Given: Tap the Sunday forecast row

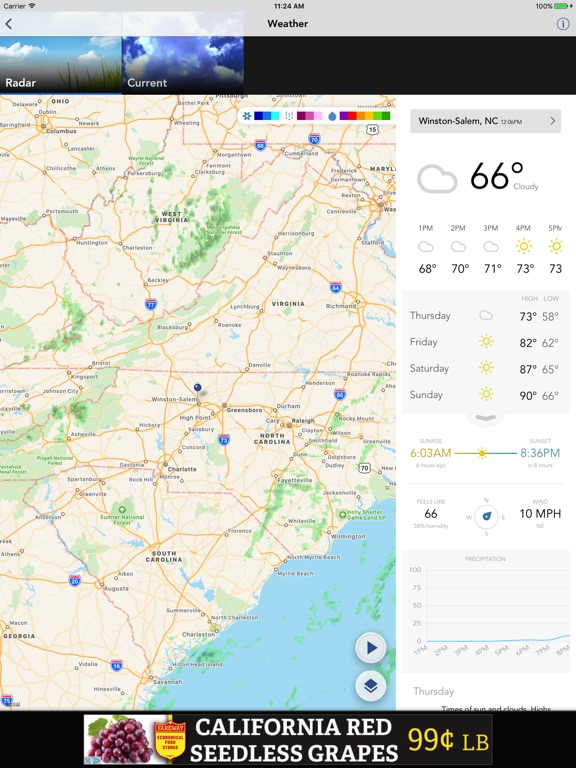Looking at the screenshot, I should tap(485, 395).
